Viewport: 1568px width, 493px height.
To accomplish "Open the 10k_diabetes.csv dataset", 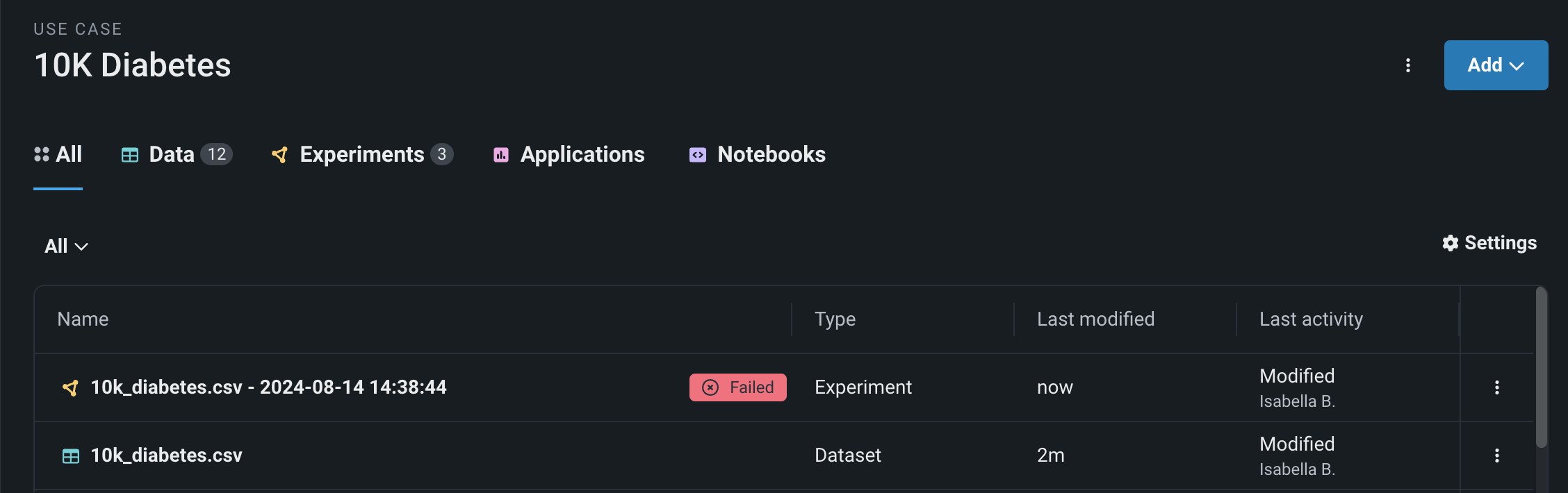I will tap(167, 456).
